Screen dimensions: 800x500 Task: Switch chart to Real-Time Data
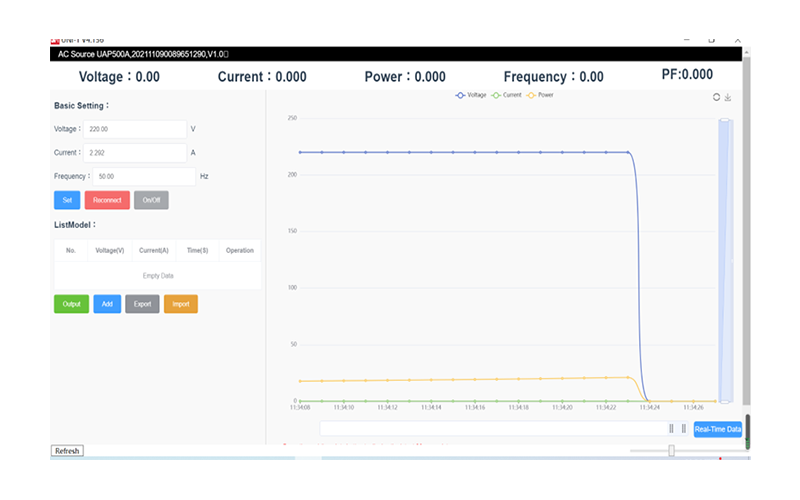pyautogui.click(x=718, y=429)
